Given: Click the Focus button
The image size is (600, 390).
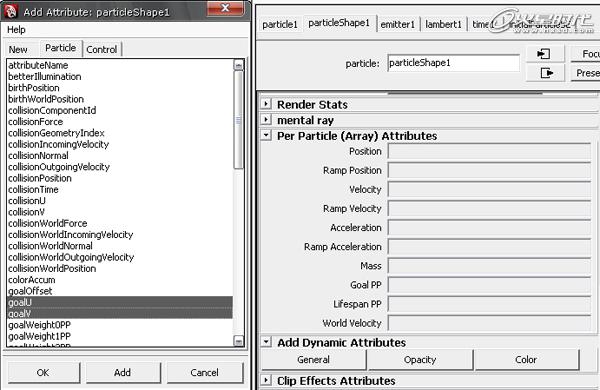Looking at the screenshot, I should (585, 54).
